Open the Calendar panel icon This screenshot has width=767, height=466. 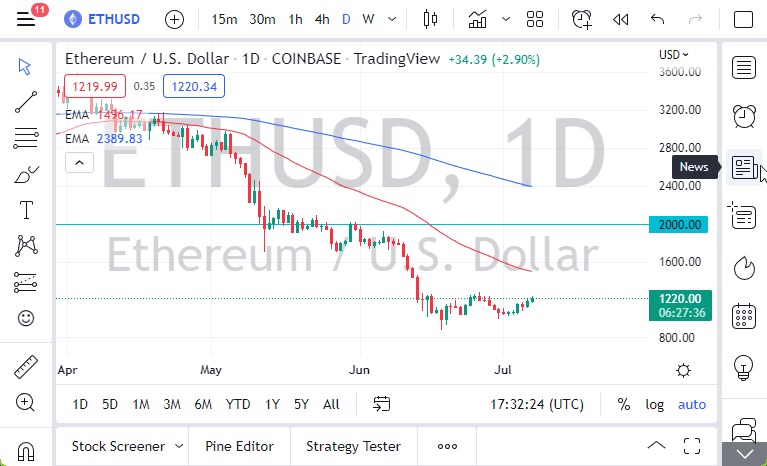(x=743, y=316)
